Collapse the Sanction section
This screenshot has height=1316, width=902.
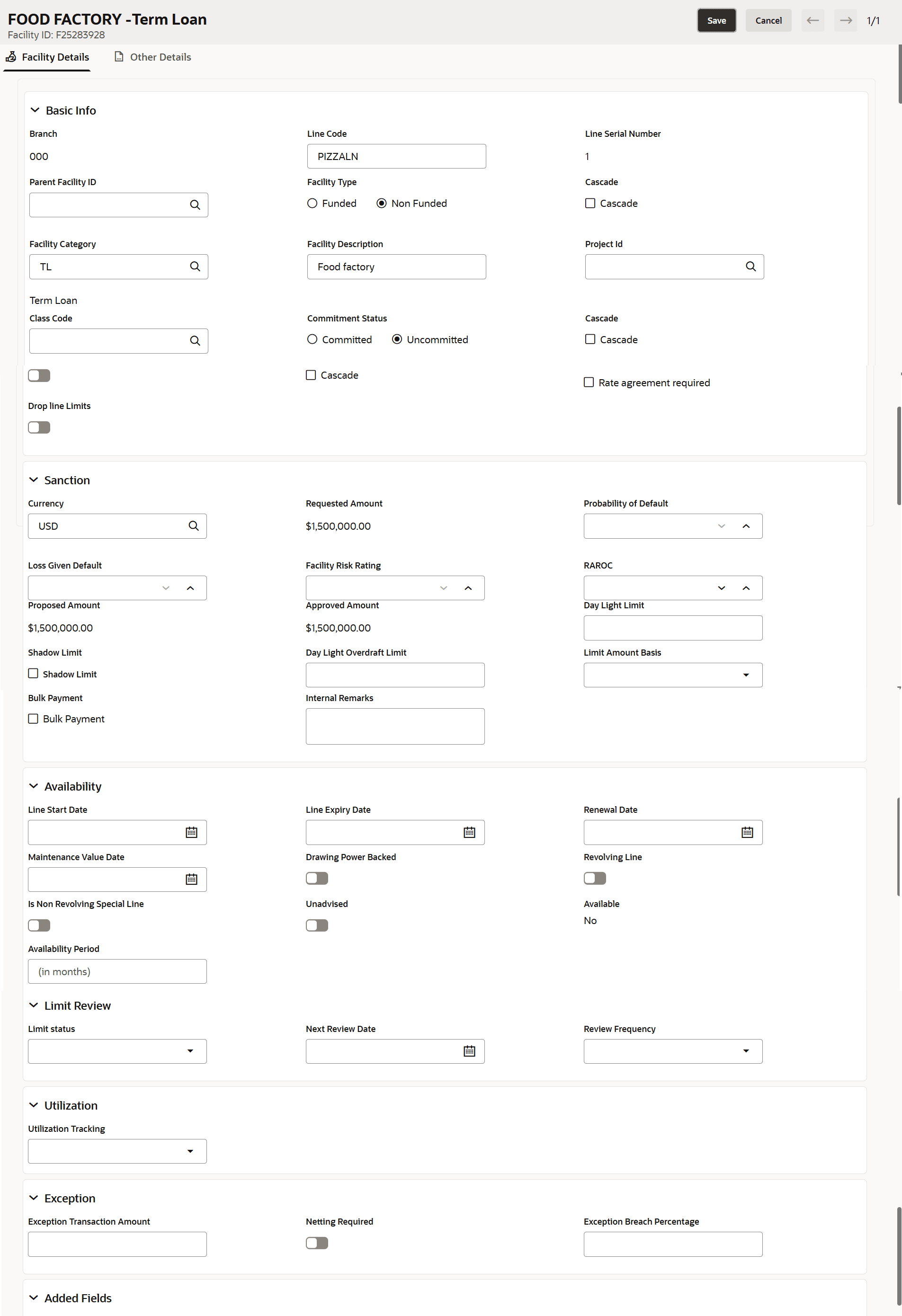34,480
